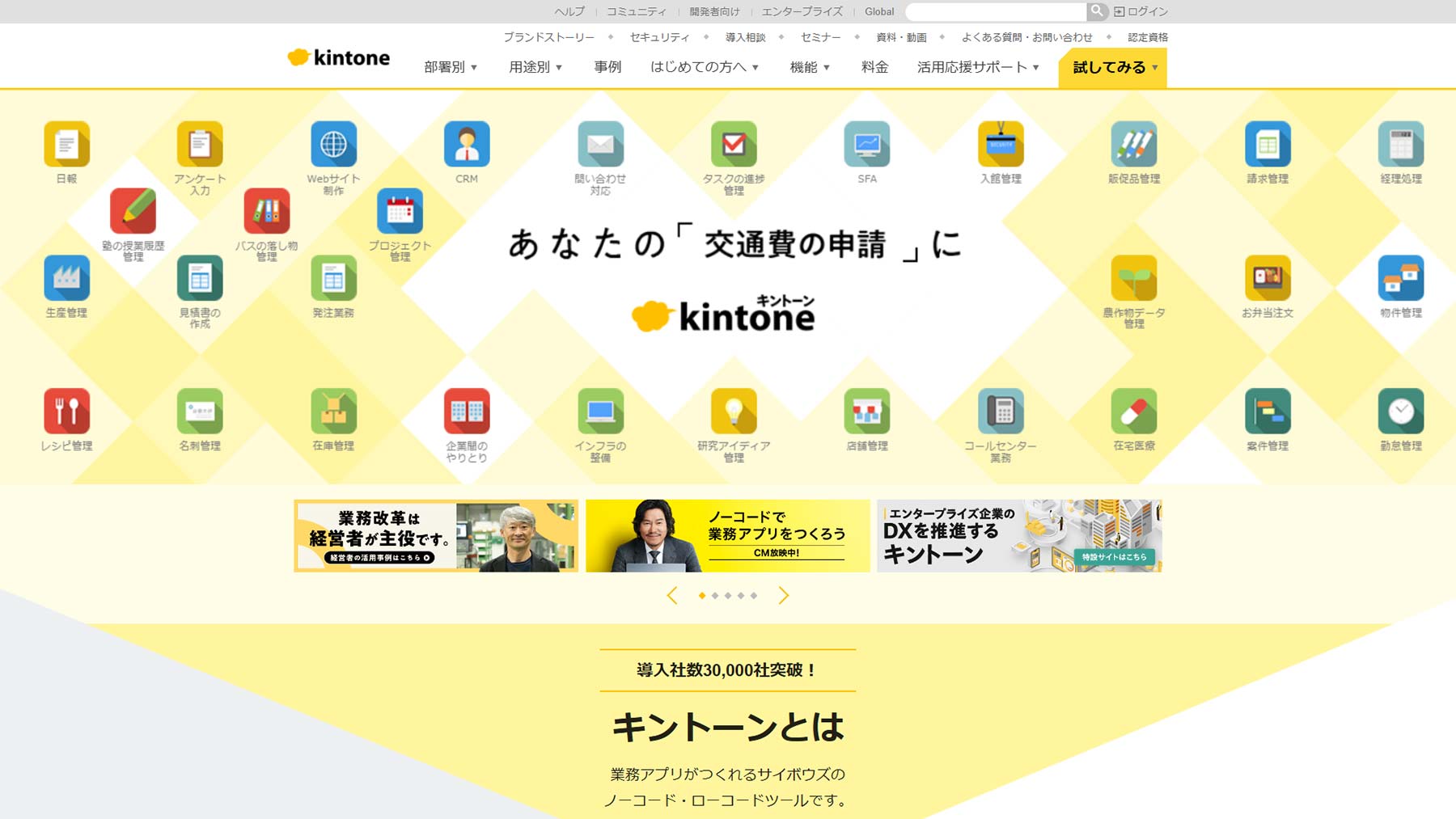Go to the 料金 menu item
This screenshot has height=819, width=1456.
[x=874, y=67]
